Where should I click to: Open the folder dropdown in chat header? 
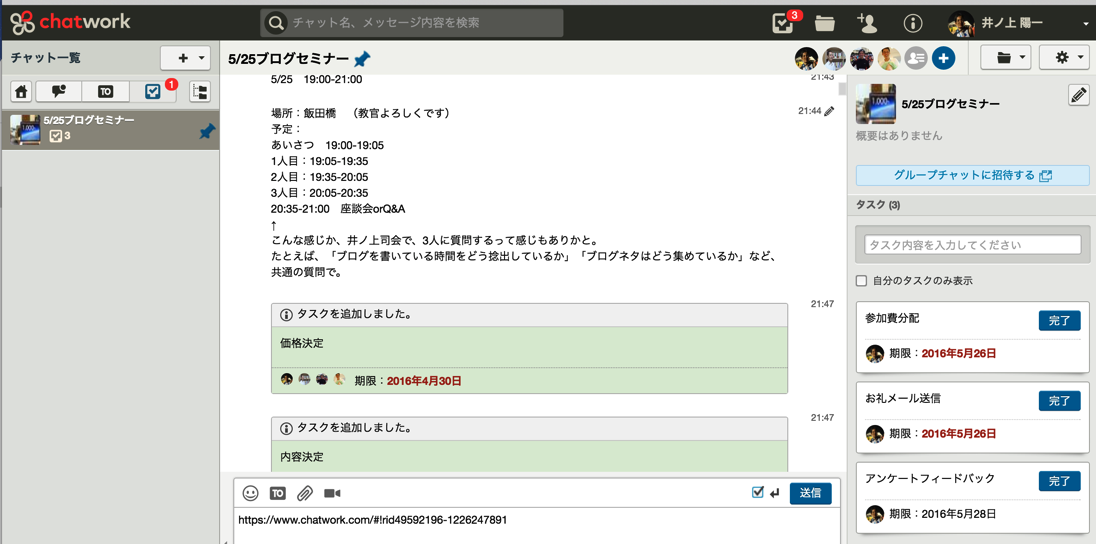click(1009, 59)
